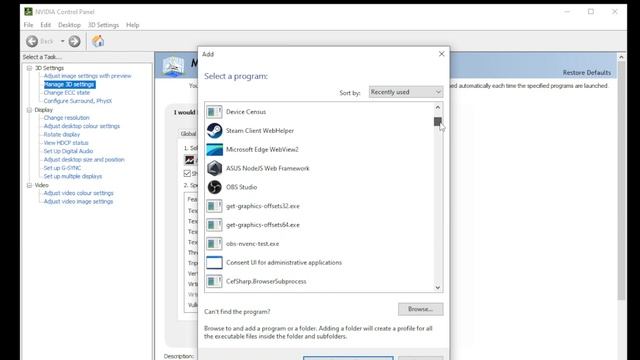The width and height of the screenshot is (640, 360).
Task: Open Set up G-SYNC
Action: pos(62,168)
